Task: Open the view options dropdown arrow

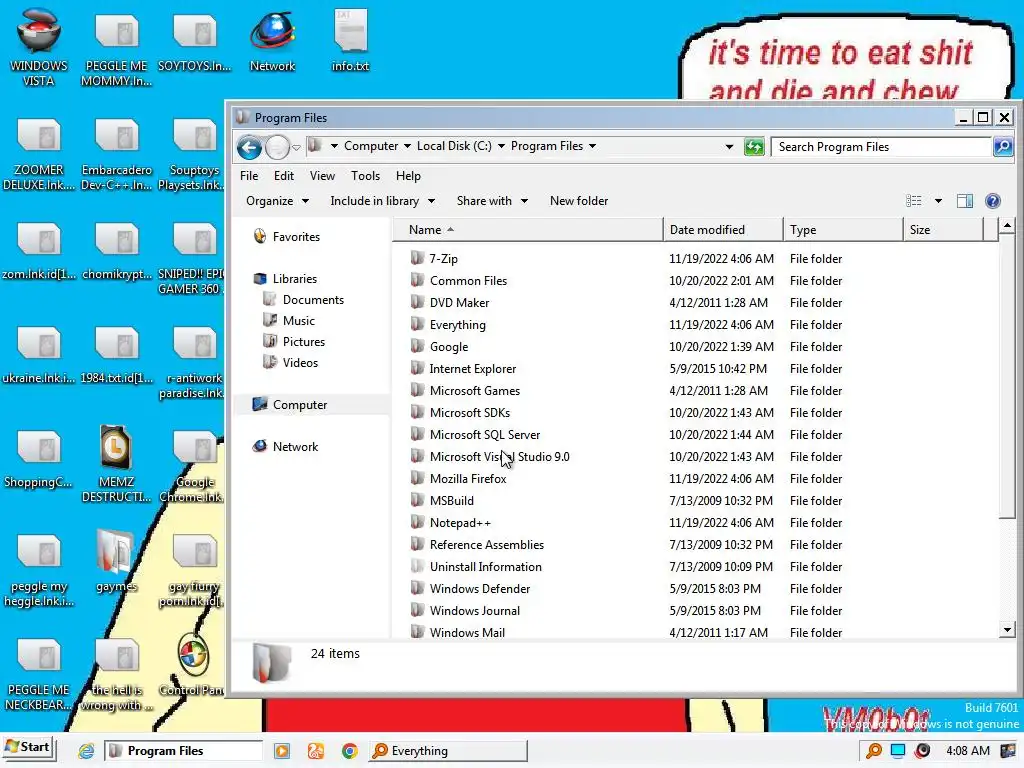Action: (938, 201)
